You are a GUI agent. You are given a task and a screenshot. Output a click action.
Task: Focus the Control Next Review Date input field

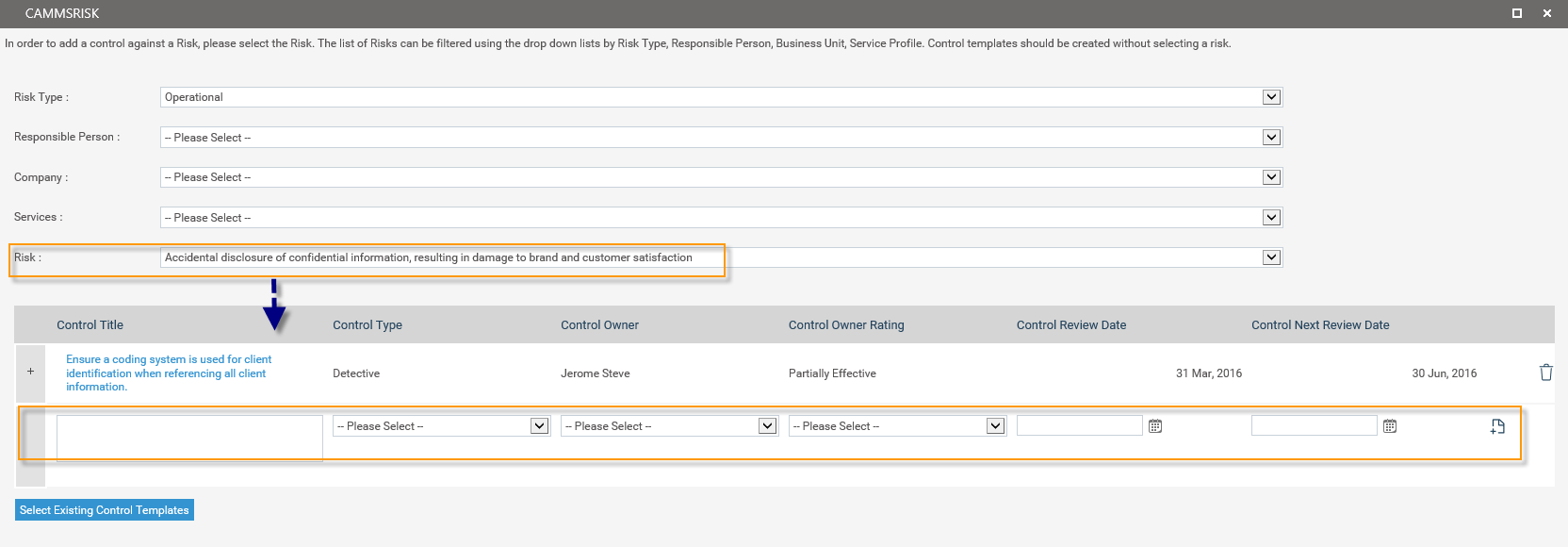click(x=1314, y=426)
